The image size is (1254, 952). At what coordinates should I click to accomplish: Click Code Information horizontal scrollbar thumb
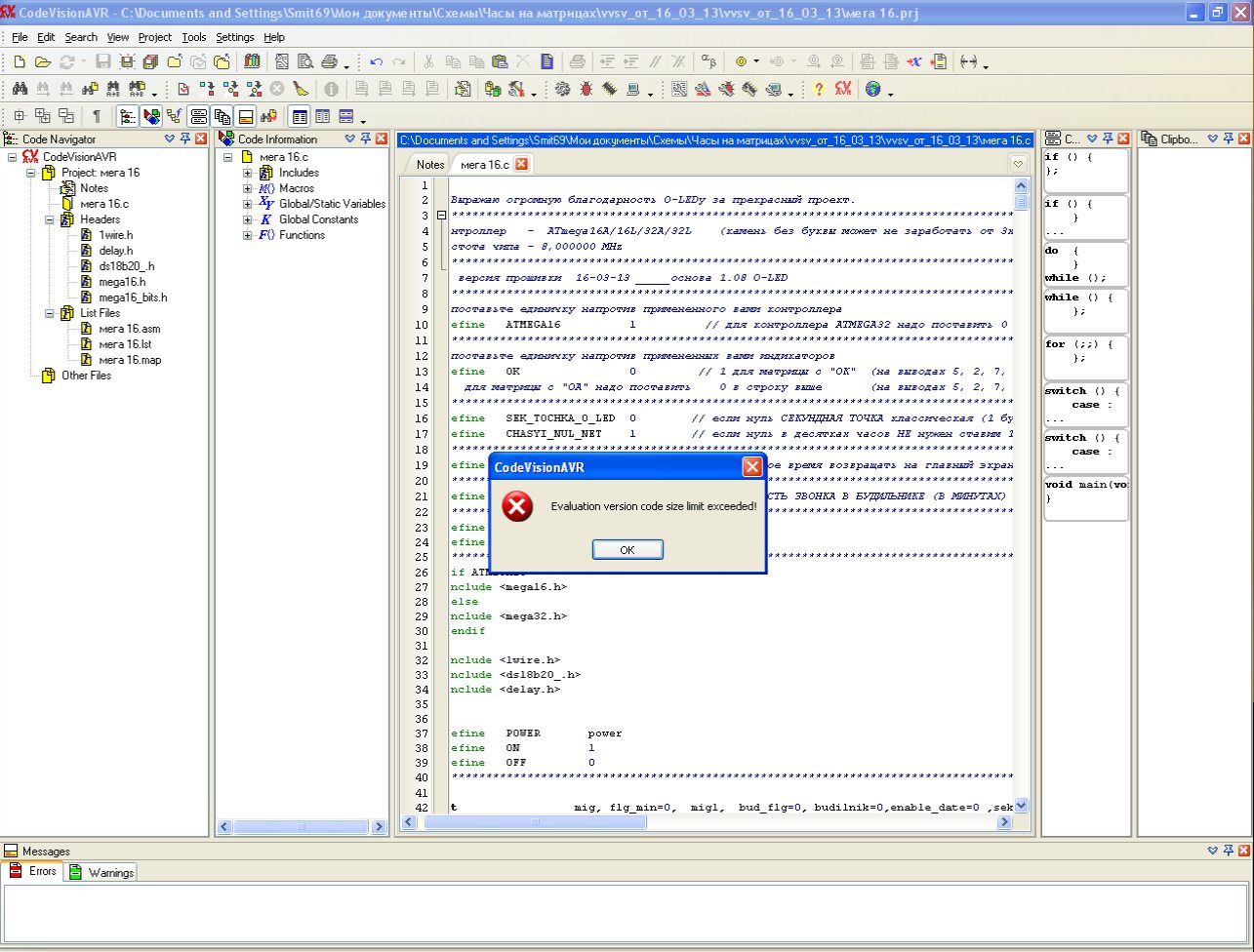coord(299,827)
